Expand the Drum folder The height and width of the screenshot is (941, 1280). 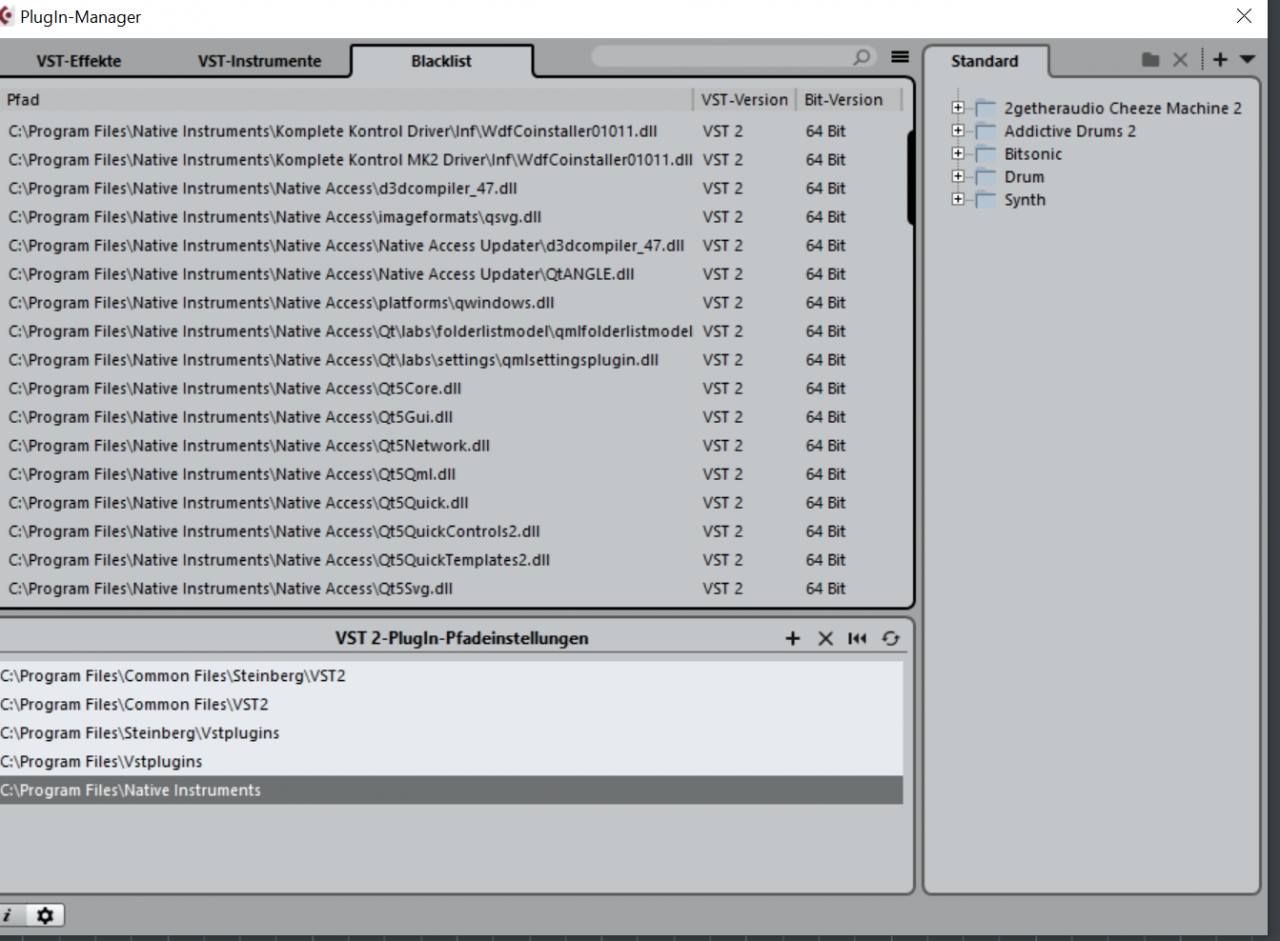(958, 177)
